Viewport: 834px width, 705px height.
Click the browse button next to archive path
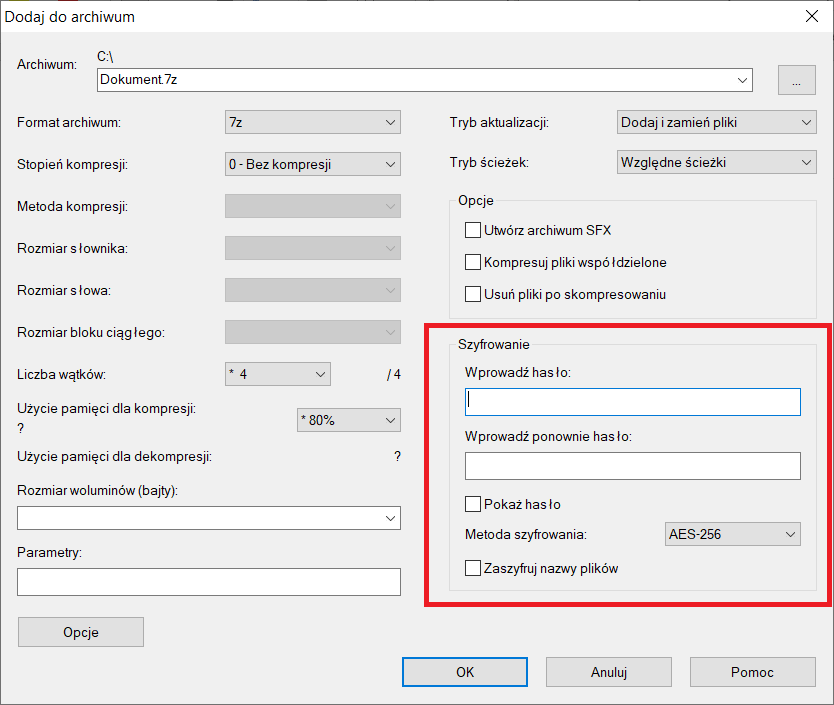(x=796, y=82)
